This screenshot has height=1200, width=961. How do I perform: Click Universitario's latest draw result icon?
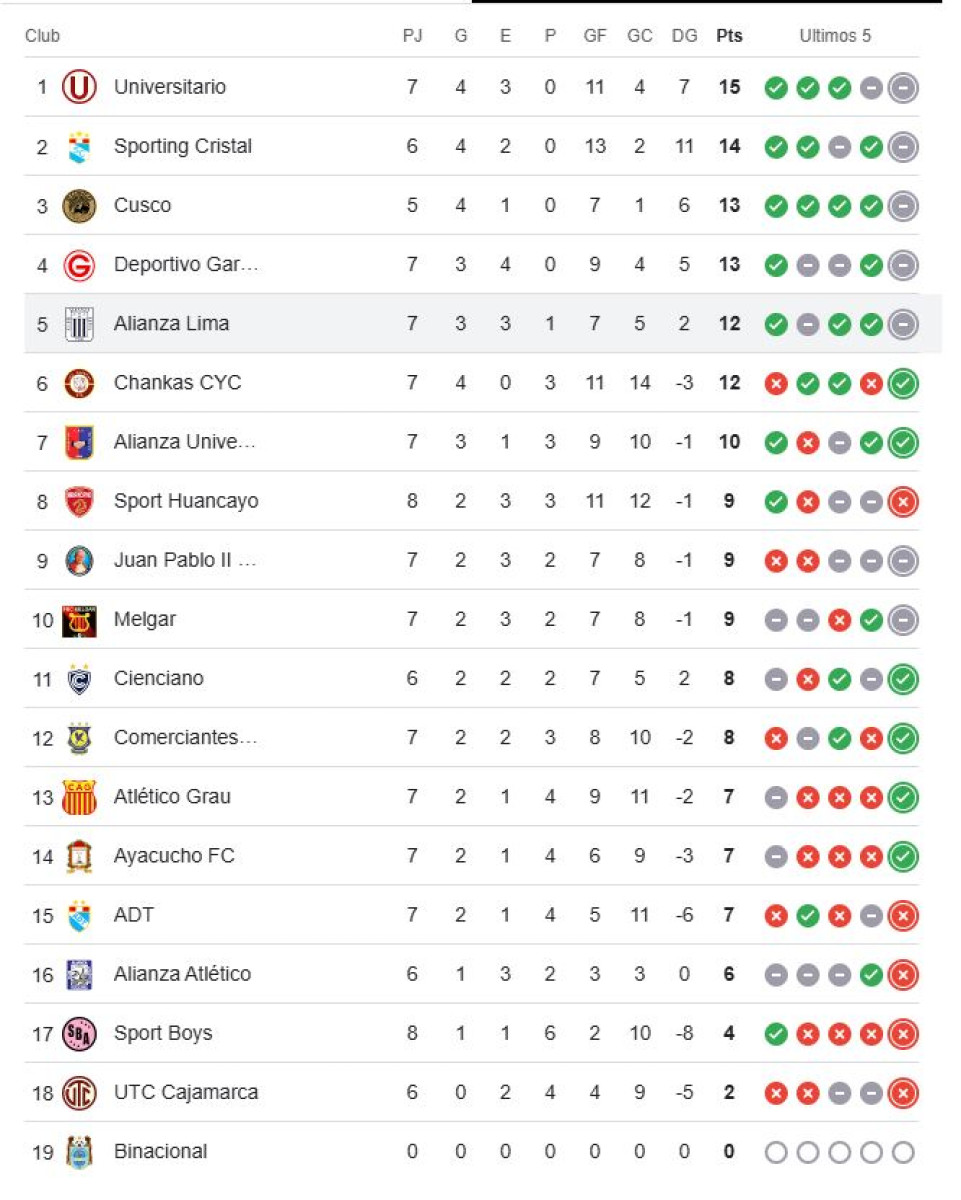[x=903, y=88]
